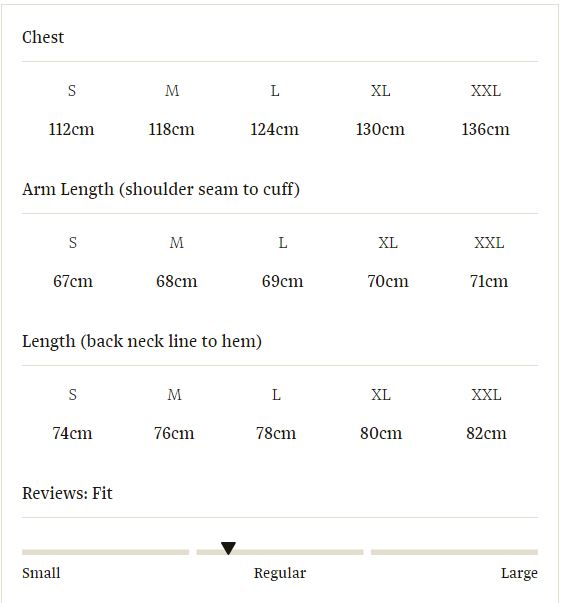561x603 pixels.
Task: Click the Arm Length section heading
Action: click(161, 190)
